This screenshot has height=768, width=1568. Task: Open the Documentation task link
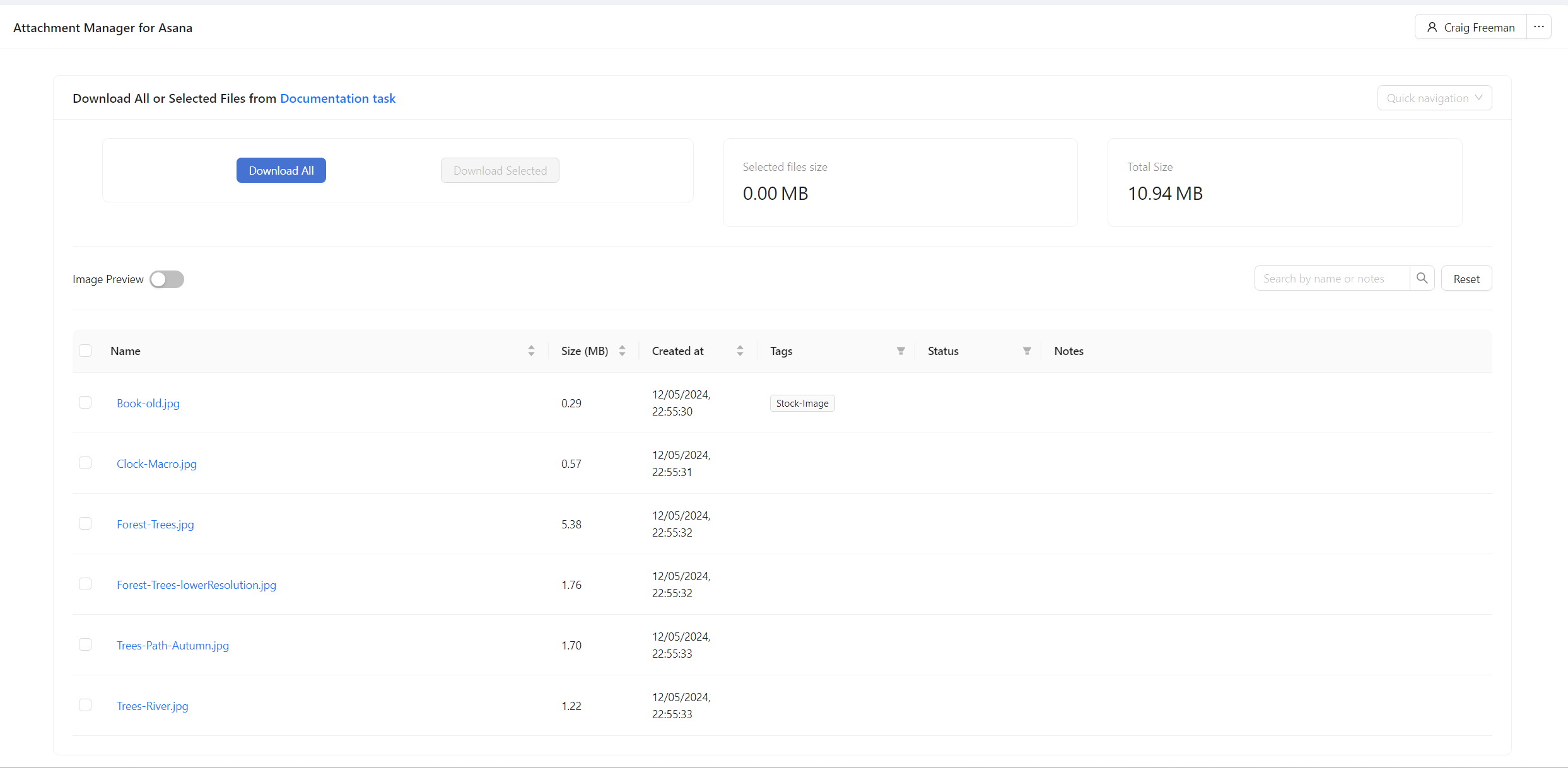tap(337, 98)
